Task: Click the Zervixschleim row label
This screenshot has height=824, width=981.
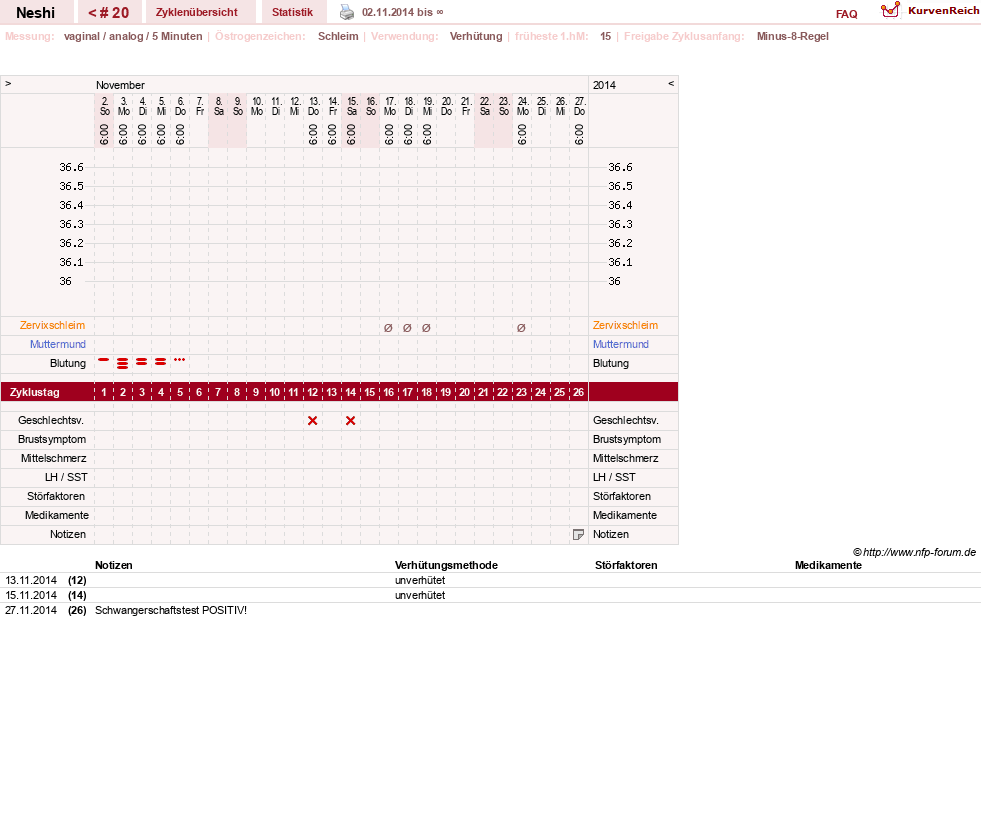Action: click(53, 325)
